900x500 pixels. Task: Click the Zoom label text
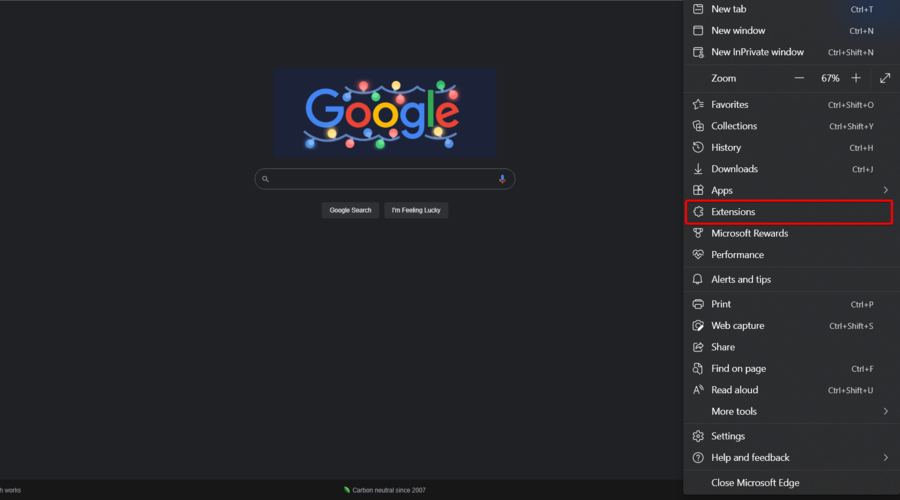723,78
